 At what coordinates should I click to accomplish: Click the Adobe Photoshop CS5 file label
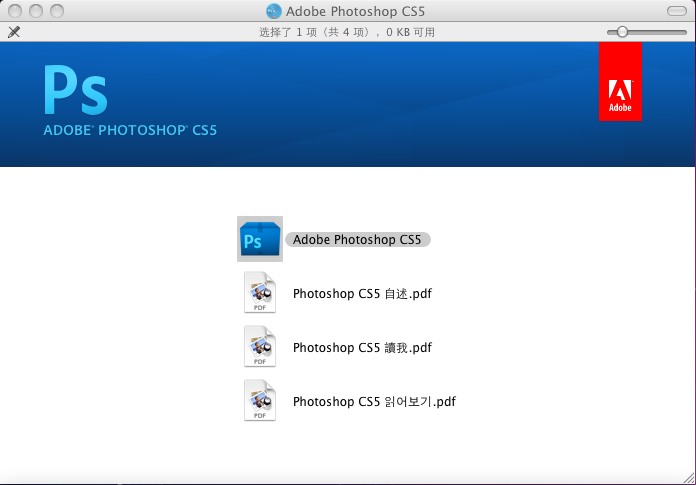pos(357,240)
